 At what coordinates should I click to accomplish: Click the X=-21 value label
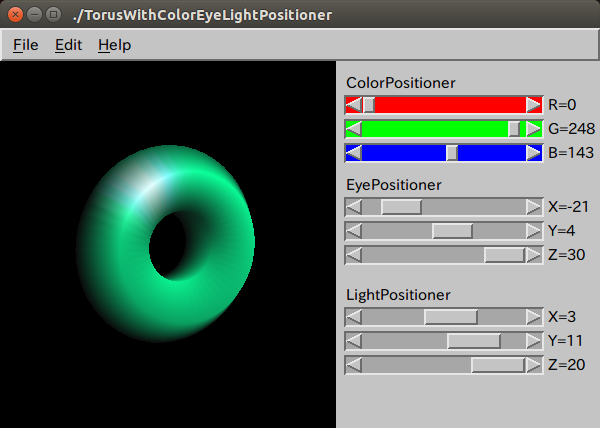point(568,207)
